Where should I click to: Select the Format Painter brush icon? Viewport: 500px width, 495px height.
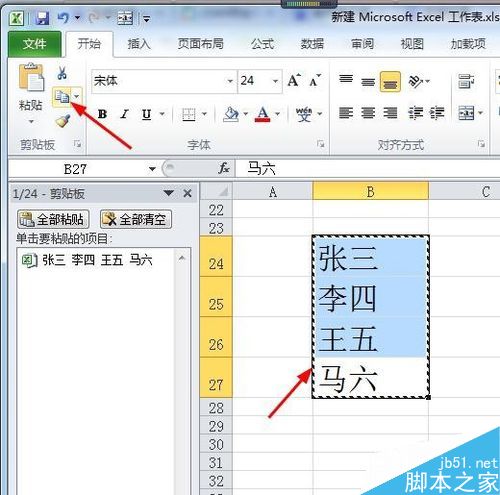pos(62,121)
